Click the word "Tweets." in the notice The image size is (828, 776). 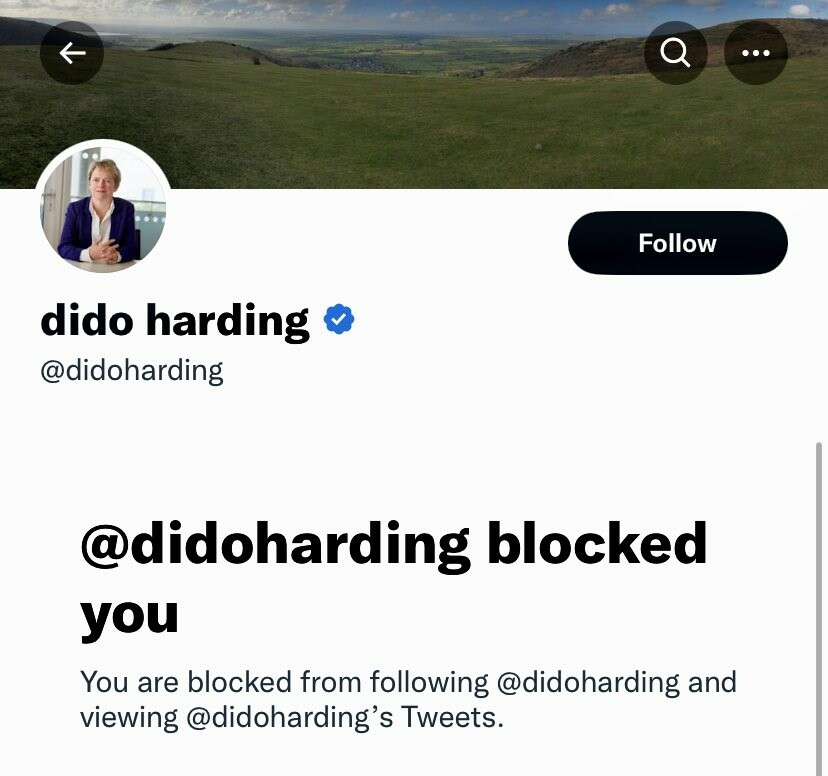pyautogui.click(x=453, y=717)
